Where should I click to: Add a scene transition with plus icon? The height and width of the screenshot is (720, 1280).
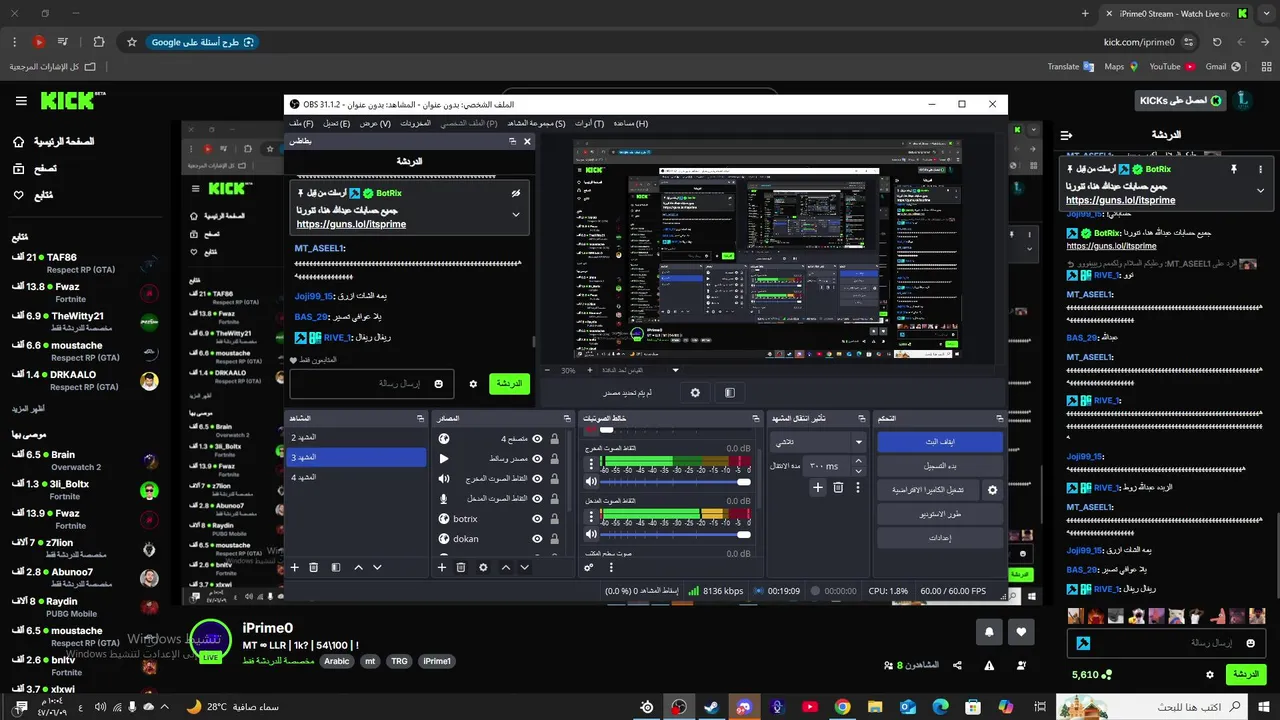817,487
